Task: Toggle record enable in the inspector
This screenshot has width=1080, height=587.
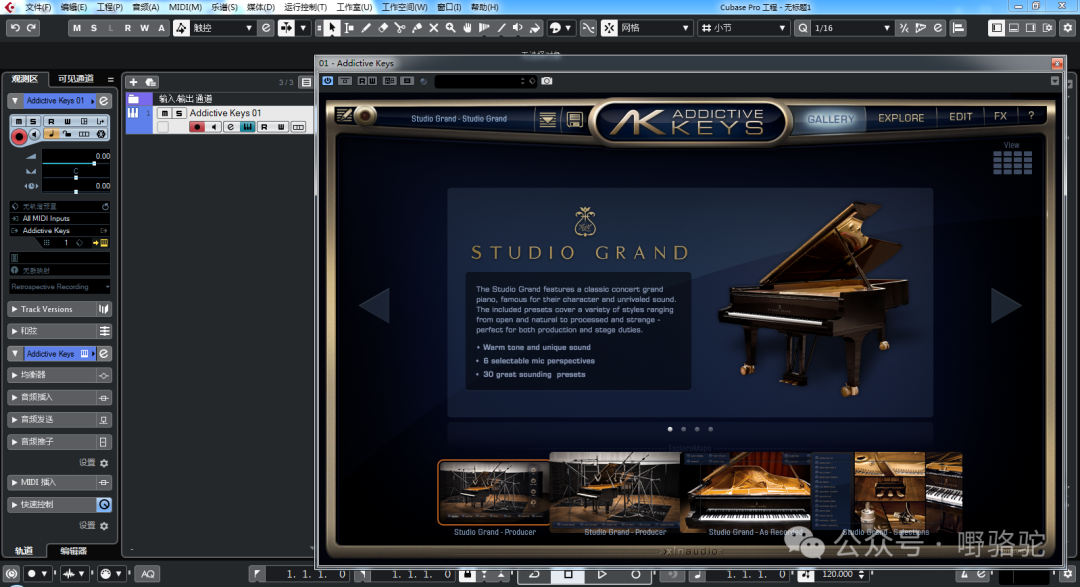Action: point(18,135)
